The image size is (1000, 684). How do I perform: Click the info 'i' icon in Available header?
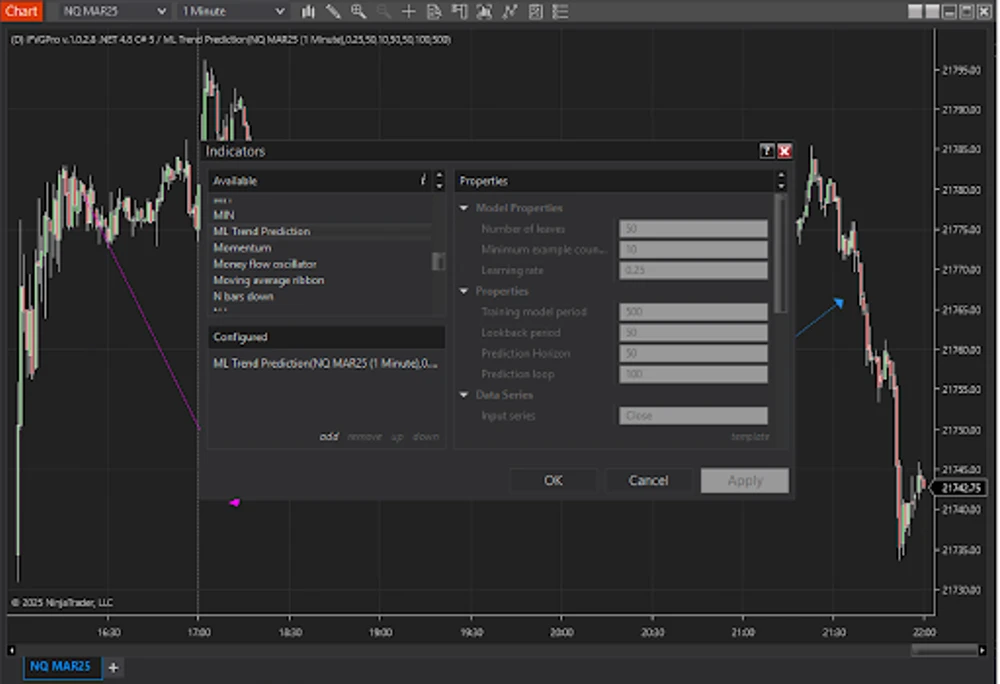point(423,180)
